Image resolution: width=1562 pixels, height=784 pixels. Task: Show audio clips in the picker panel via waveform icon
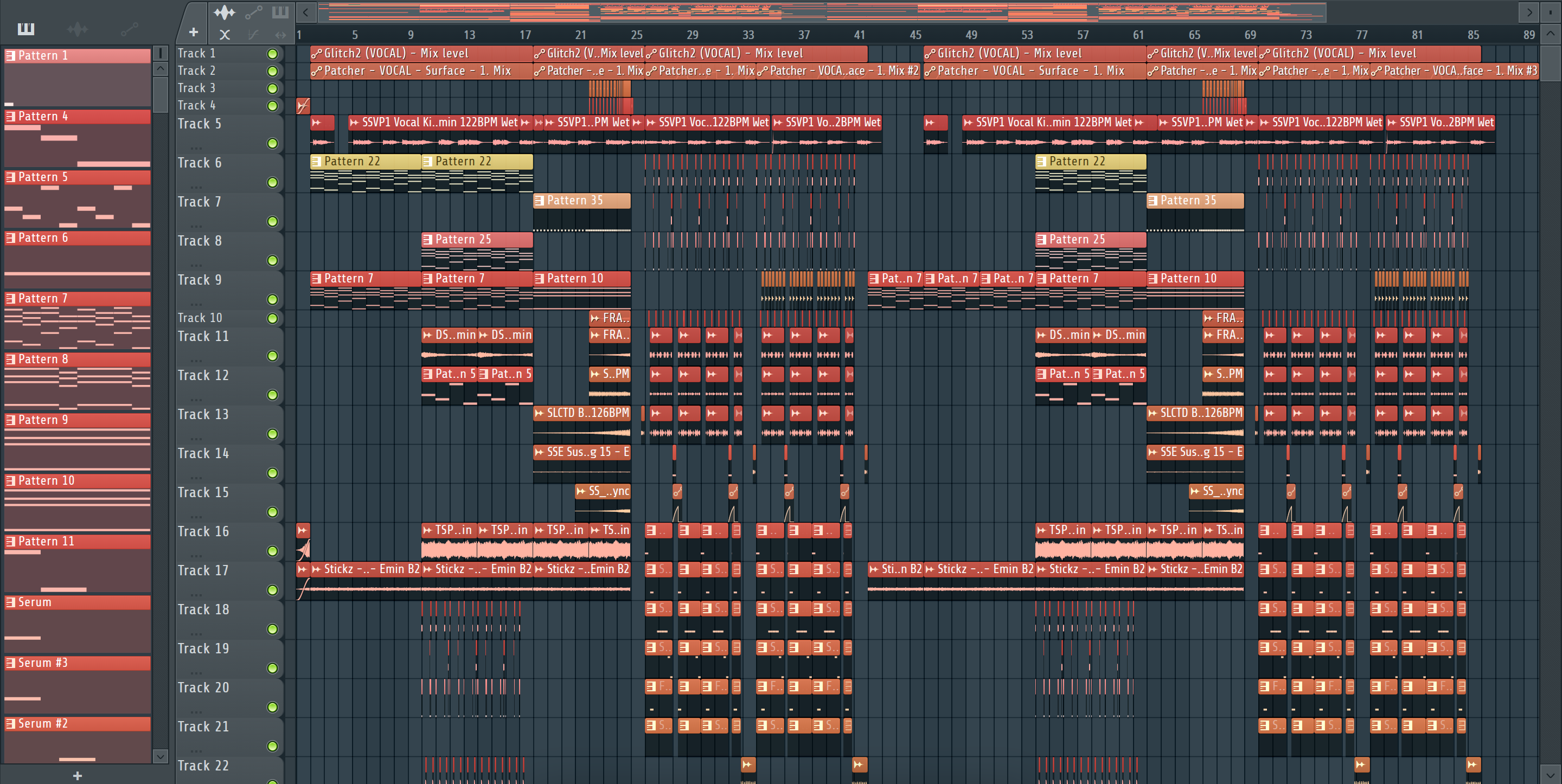point(78,29)
